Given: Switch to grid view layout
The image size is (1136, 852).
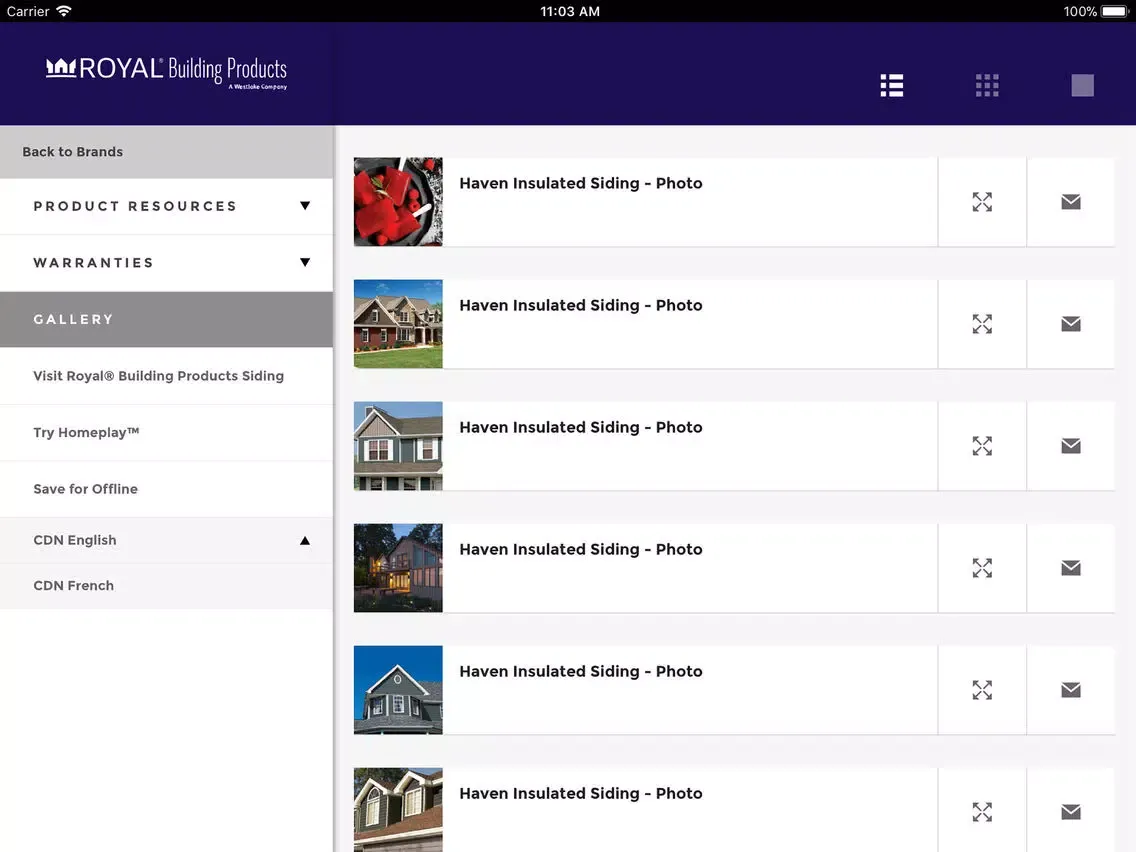Looking at the screenshot, I should [x=987, y=85].
